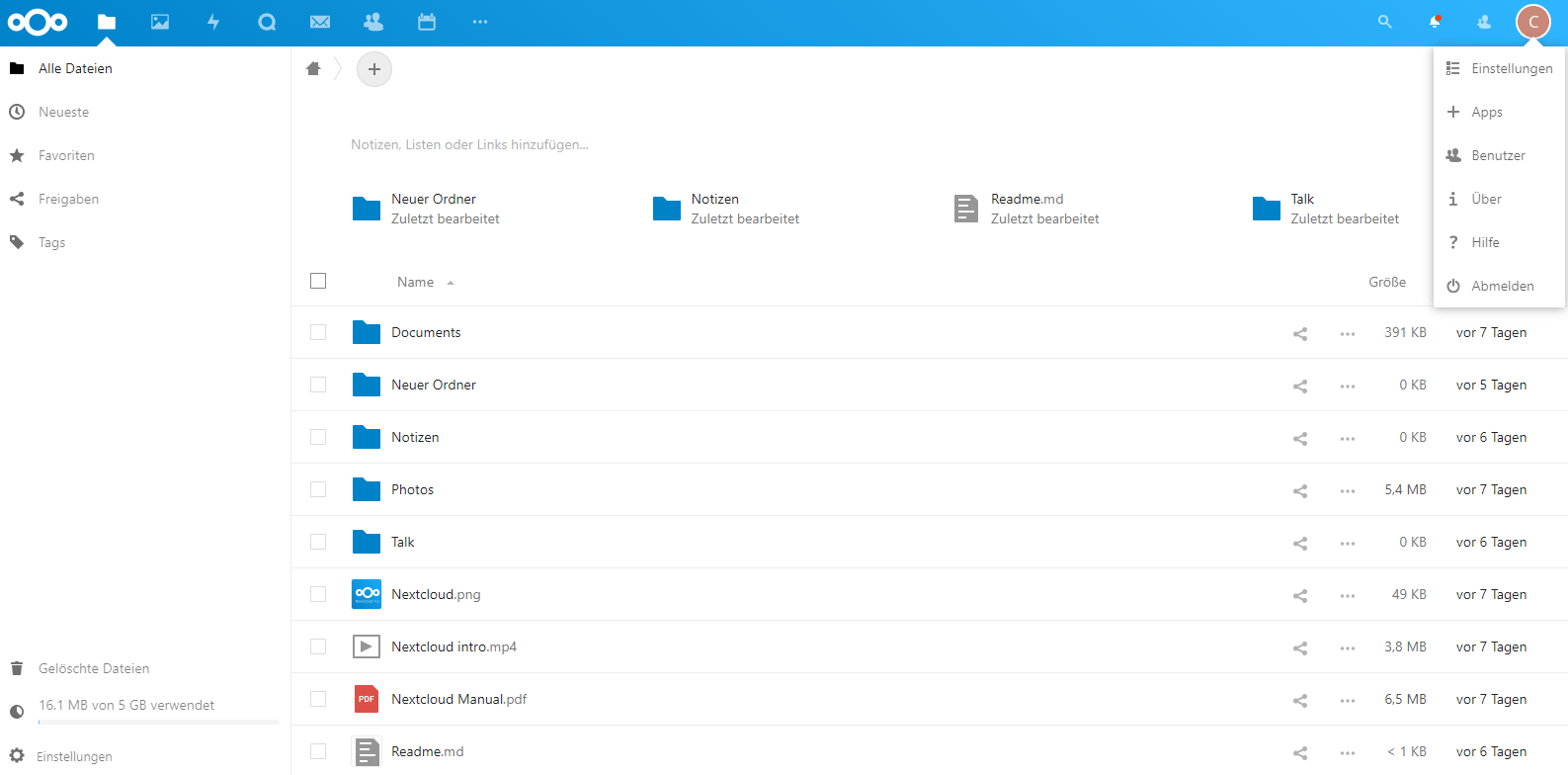Select the Nextcloud Manual.pdf checkbox
The height and width of the screenshot is (775, 1568).
coord(318,699)
